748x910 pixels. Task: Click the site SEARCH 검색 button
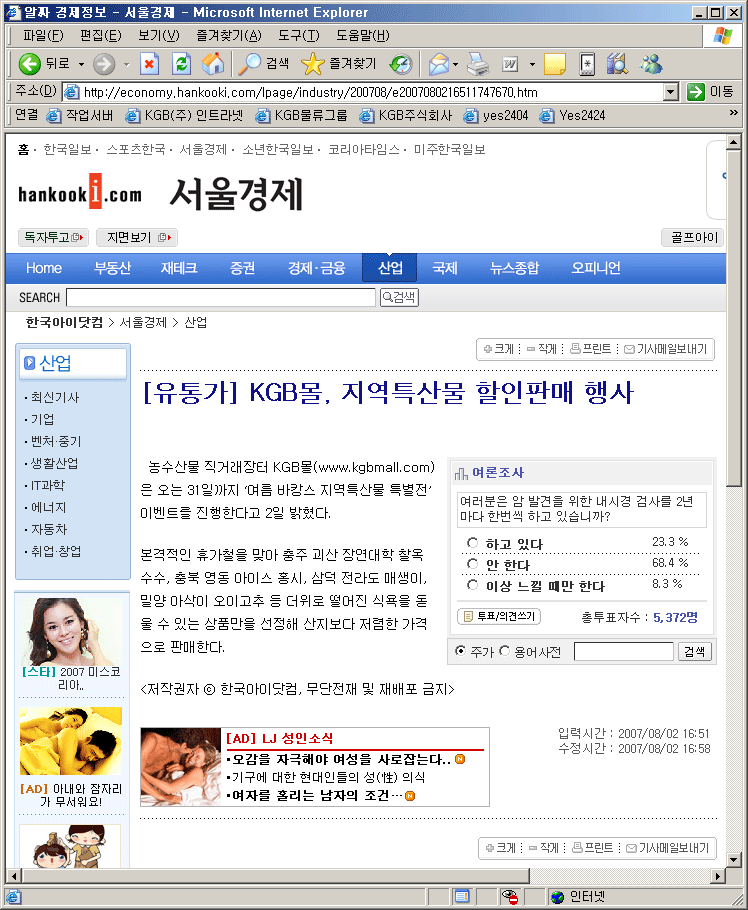click(x=399, y=297)
